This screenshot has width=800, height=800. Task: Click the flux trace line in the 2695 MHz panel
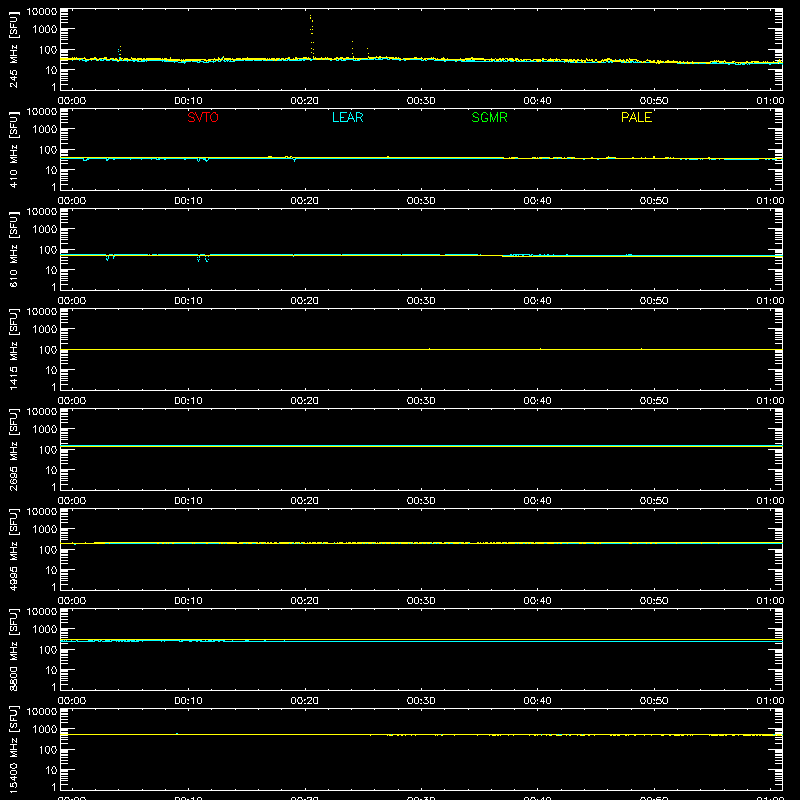pos(421,446)
